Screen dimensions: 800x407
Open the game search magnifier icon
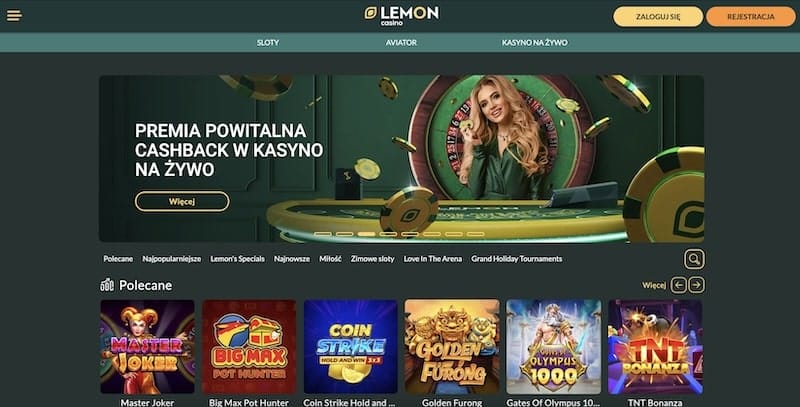coord(694,259)
